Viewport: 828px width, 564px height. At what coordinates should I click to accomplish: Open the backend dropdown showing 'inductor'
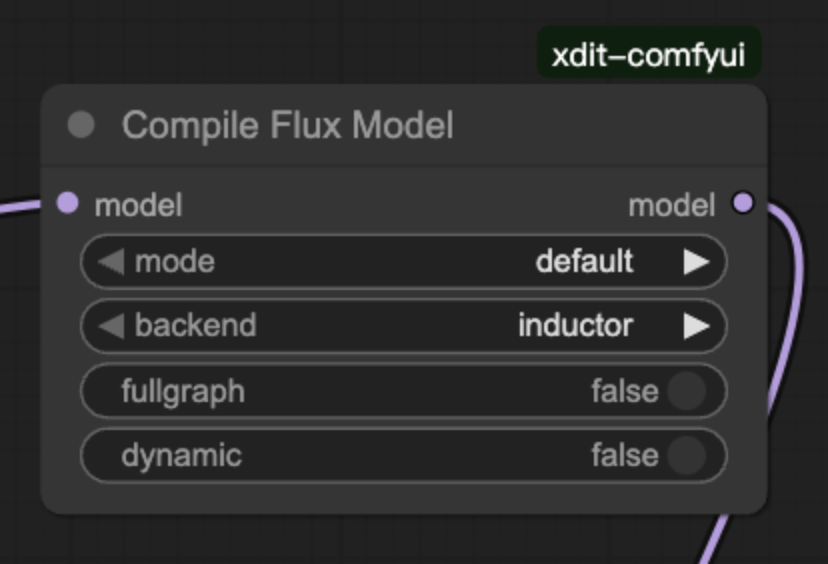575,326
